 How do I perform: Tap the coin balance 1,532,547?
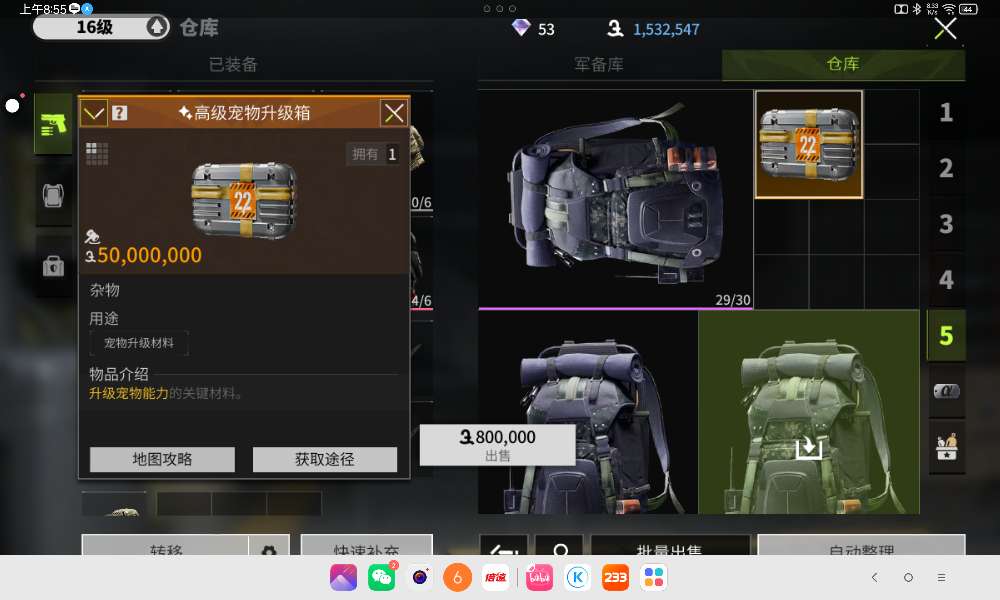coord(666,29)
